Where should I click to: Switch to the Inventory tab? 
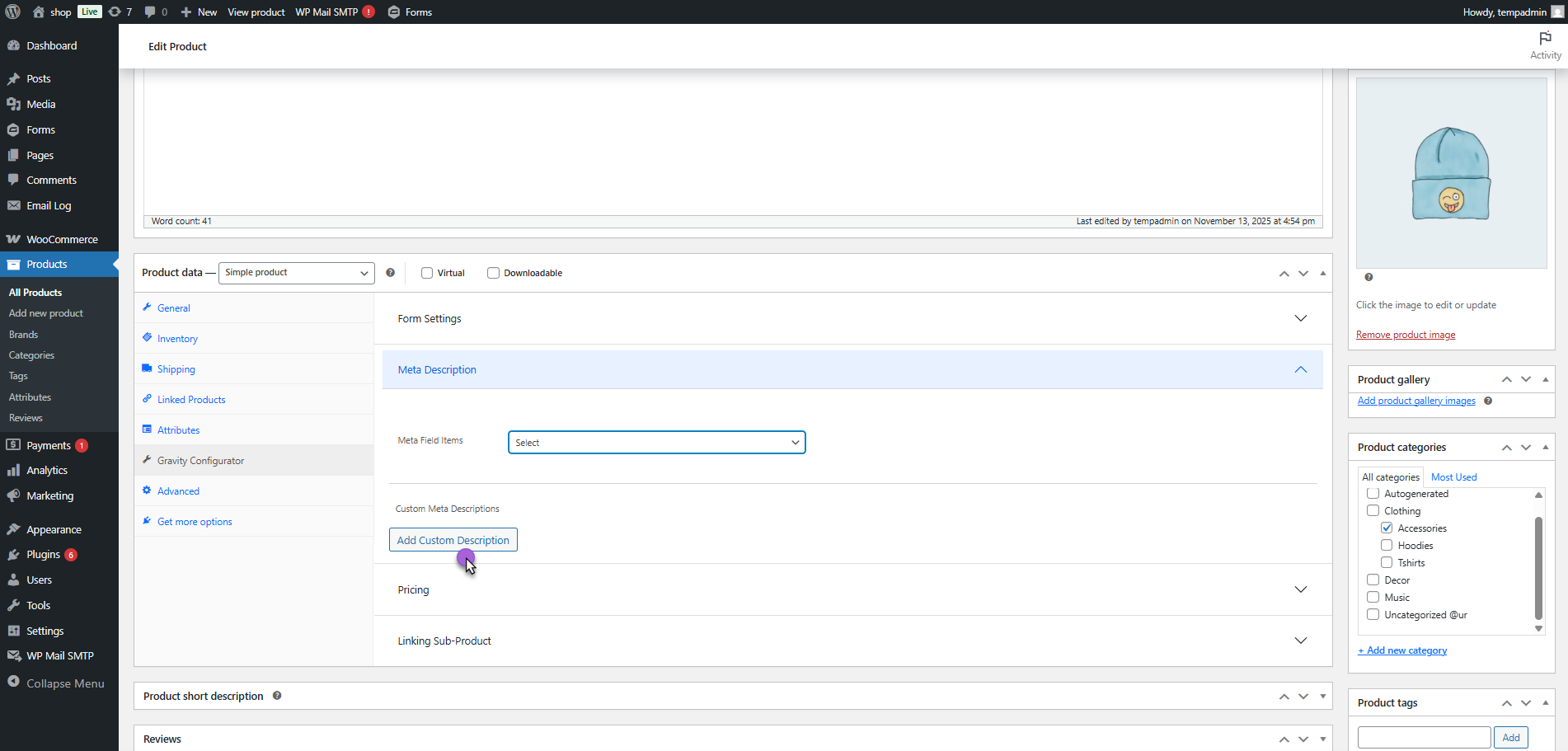177,339
